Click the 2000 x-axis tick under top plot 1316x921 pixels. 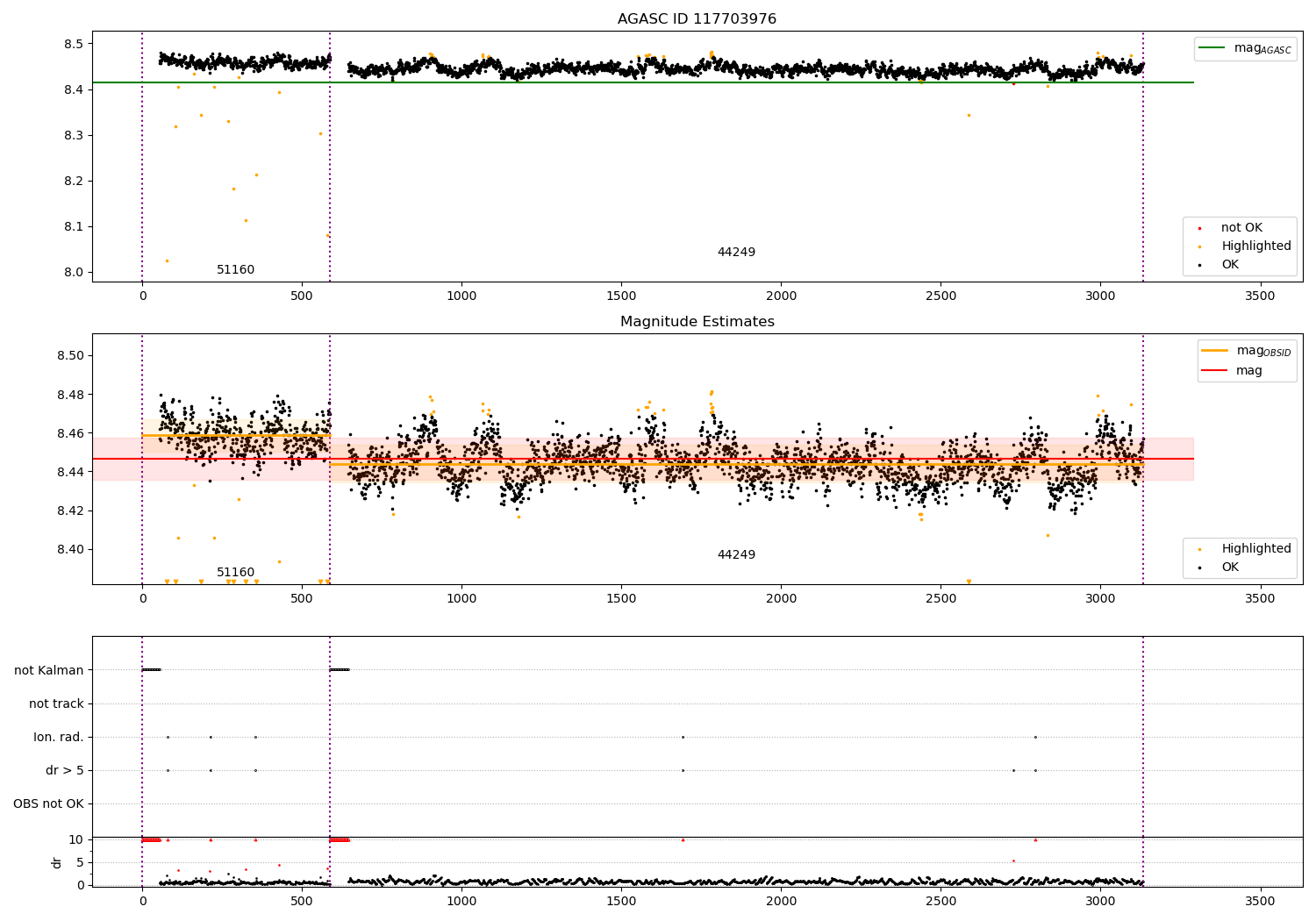tap(781, 296)
